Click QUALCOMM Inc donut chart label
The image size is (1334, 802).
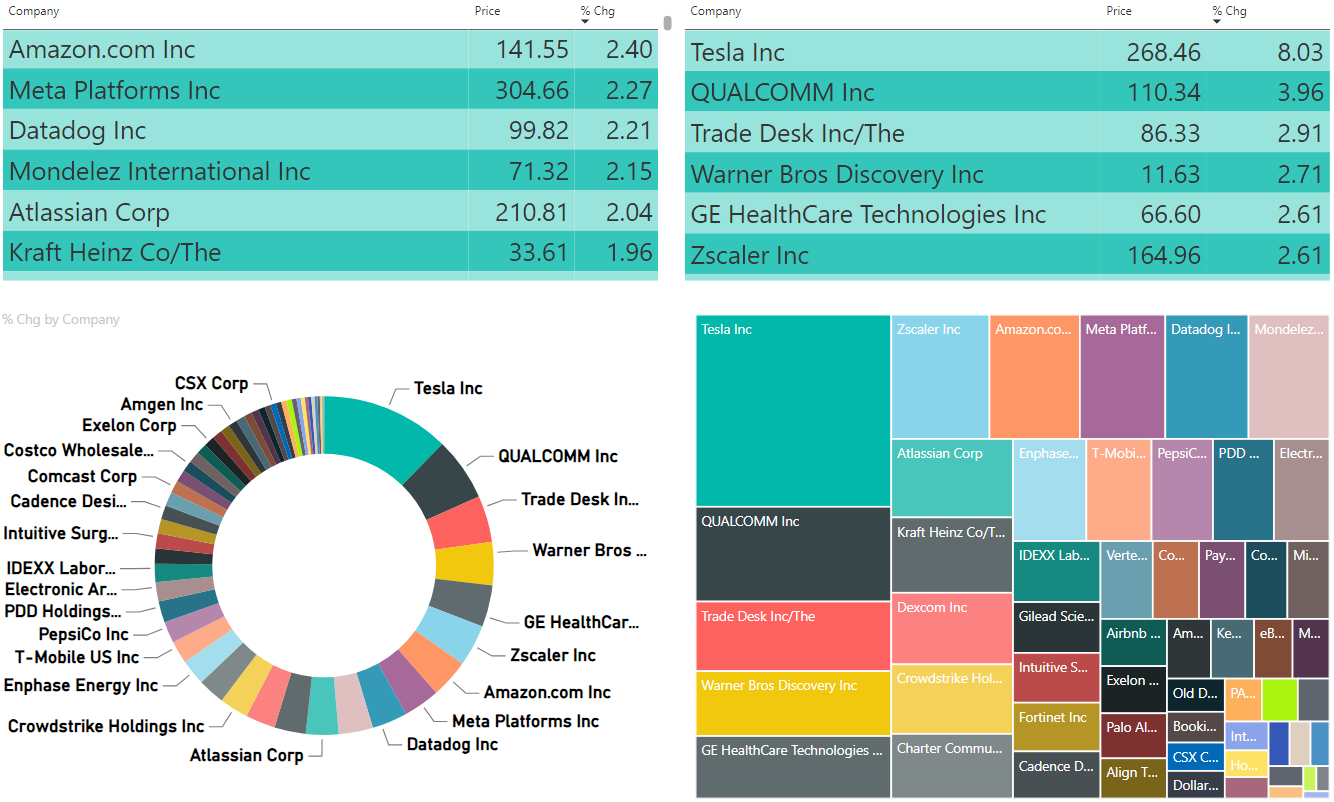pos(558,456)
